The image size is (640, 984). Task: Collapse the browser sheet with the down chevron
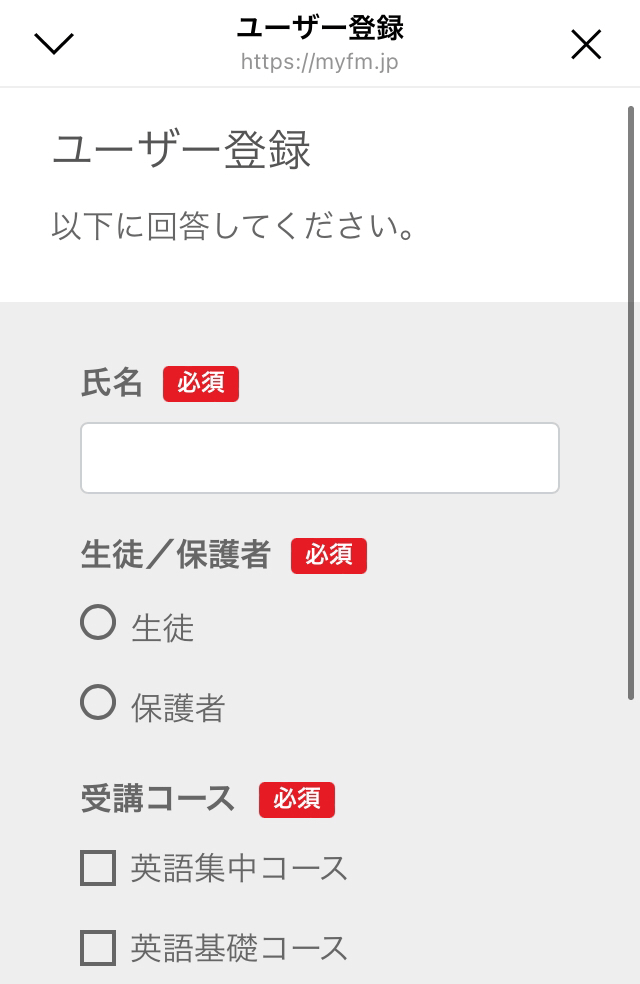(54, 43)
